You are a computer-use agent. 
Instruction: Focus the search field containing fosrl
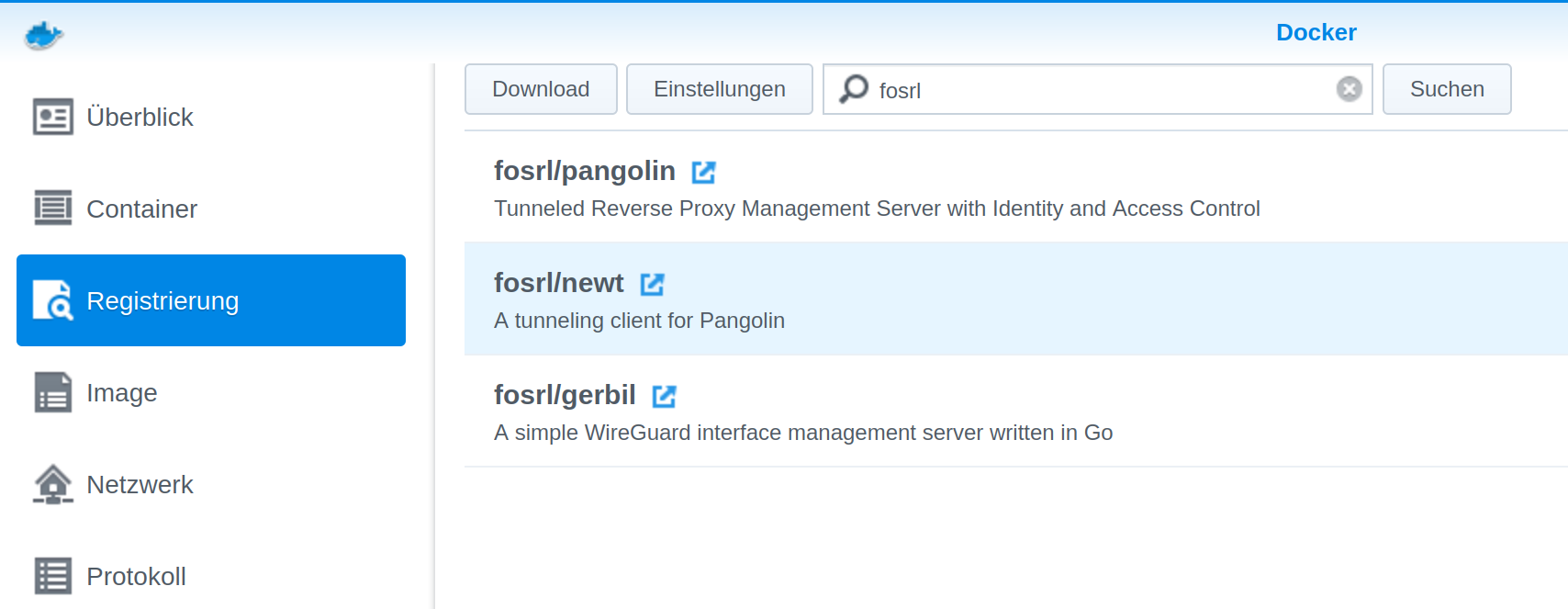(x=1097, y=89)
